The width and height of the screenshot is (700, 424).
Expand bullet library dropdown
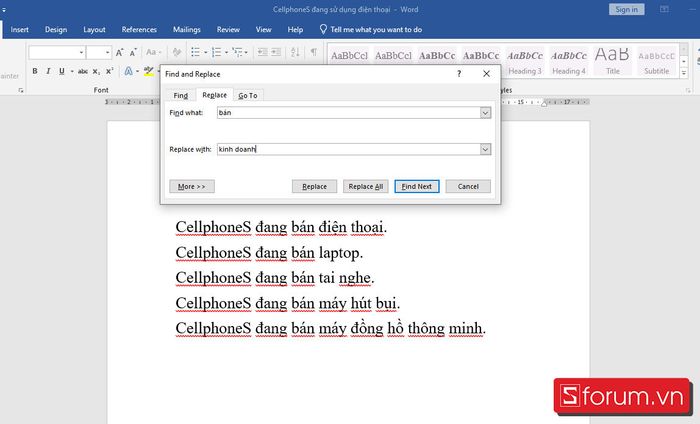point(205,53)
